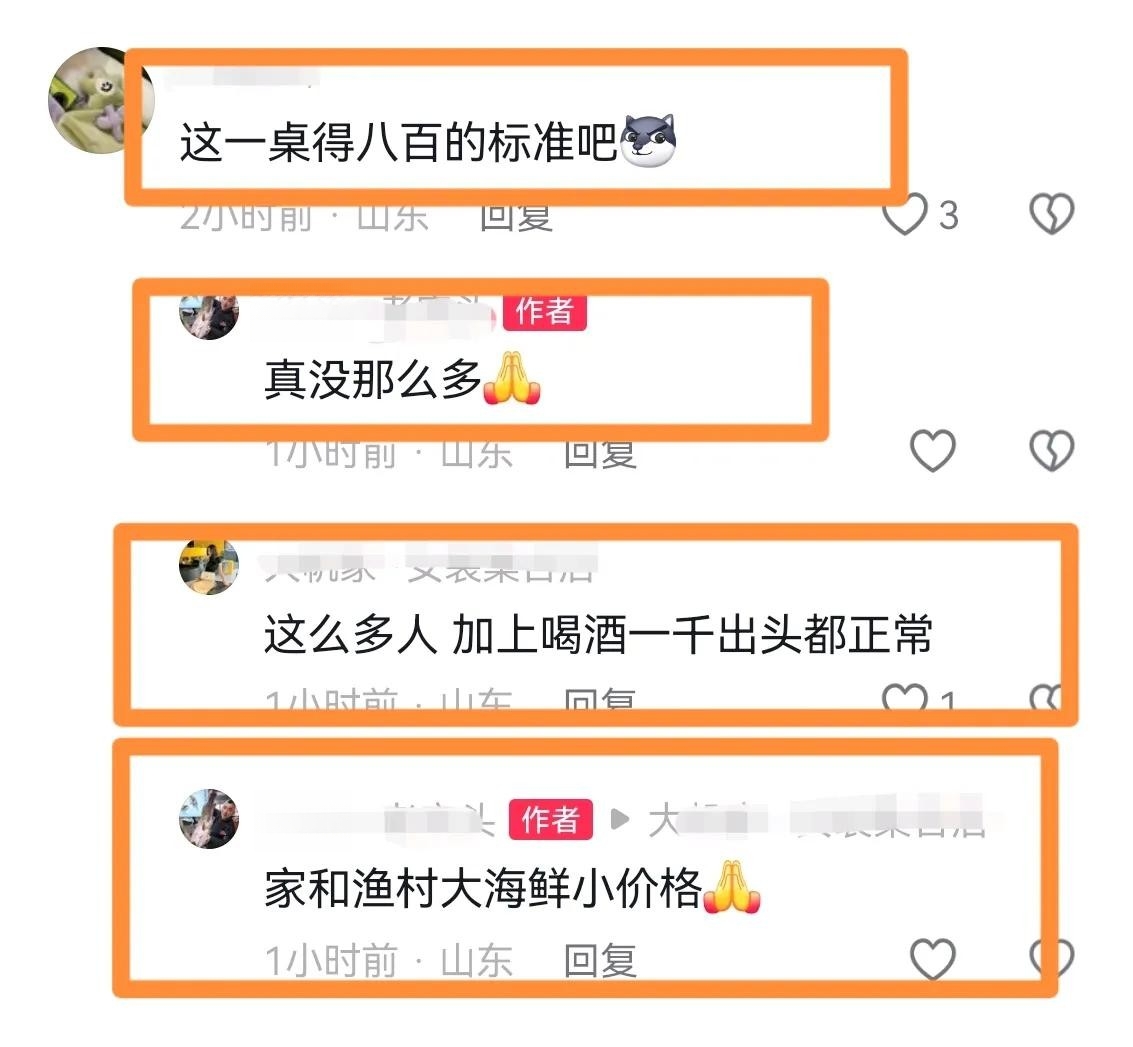Reply to 这么多人 加上喝酒 comment
This screenshot has width=1133, height=1047.
coord(600,698)
